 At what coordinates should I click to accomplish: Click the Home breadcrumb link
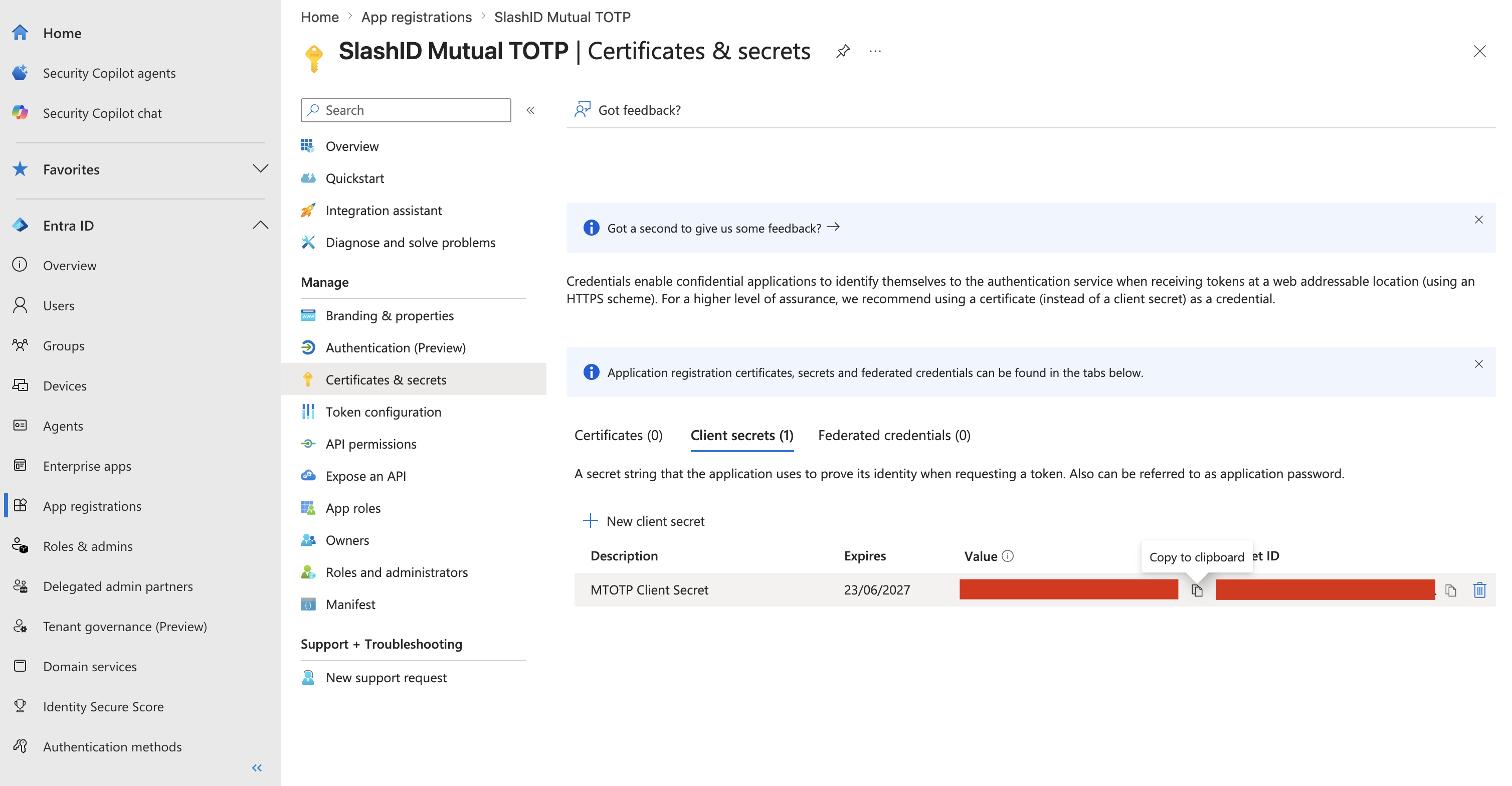(320, 17)
